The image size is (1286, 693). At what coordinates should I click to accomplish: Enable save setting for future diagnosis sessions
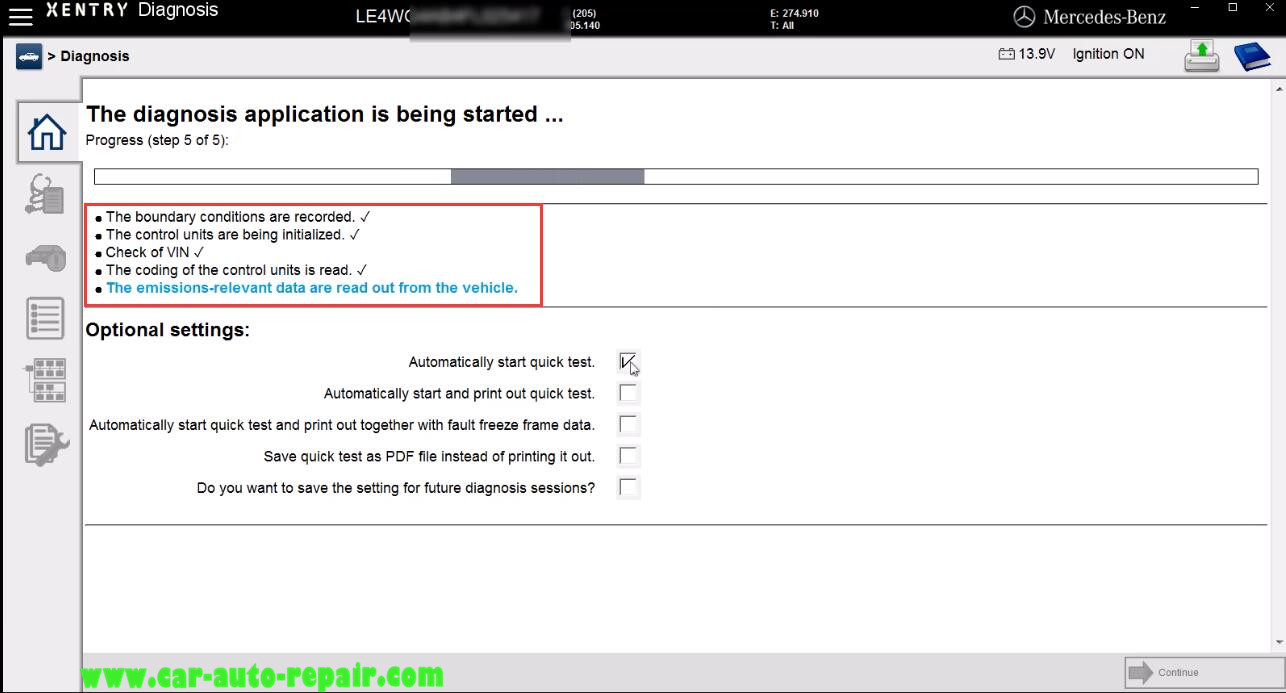click(628, 488)
